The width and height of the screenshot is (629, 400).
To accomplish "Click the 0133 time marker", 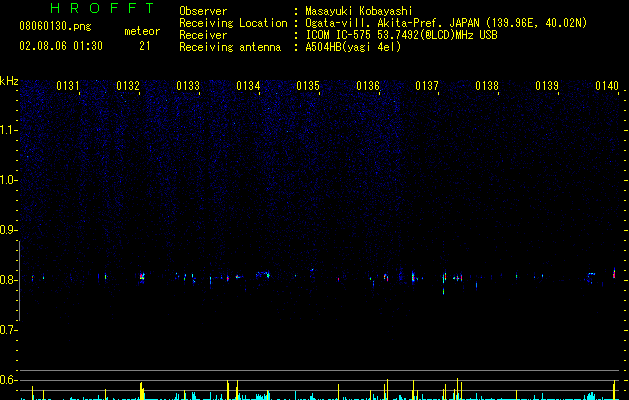I will point(188,86).
